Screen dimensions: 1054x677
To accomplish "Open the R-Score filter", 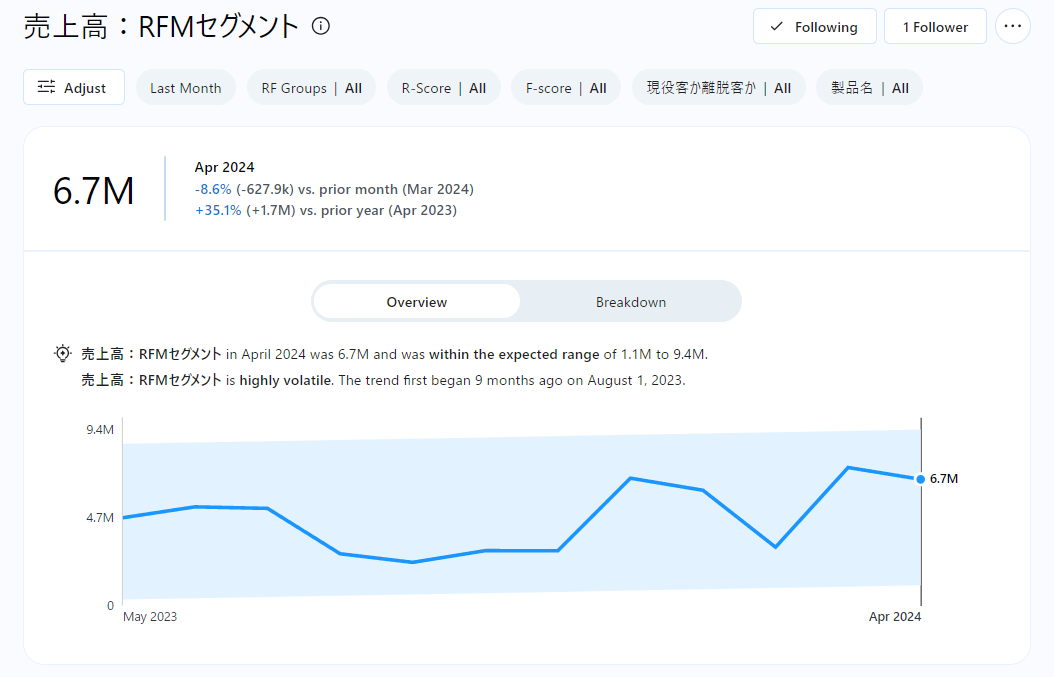I will coord(443,88).
